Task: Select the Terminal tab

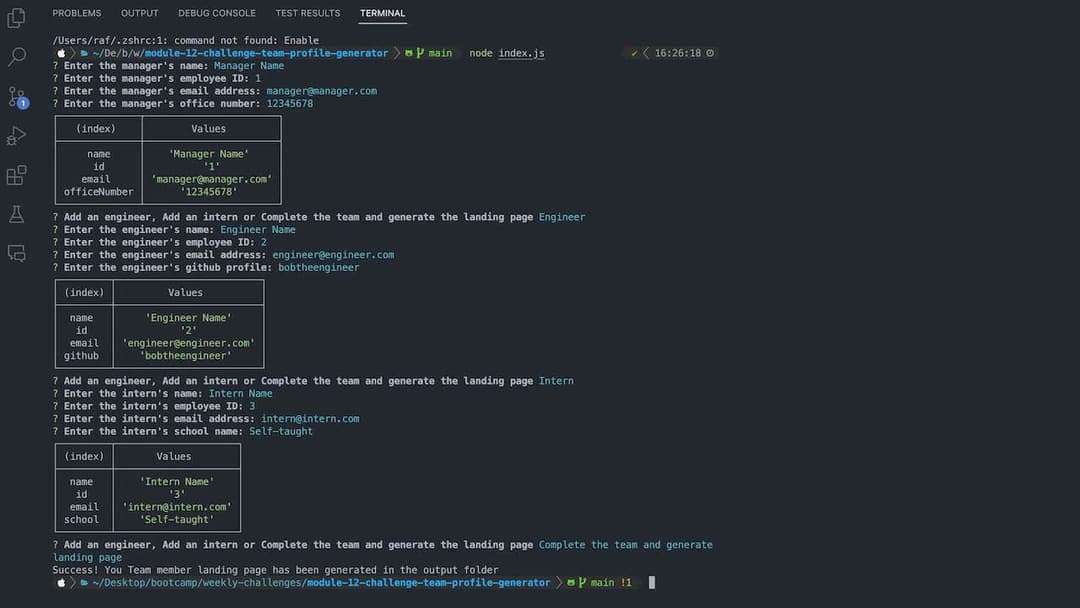Action: [x=383, y=13]
